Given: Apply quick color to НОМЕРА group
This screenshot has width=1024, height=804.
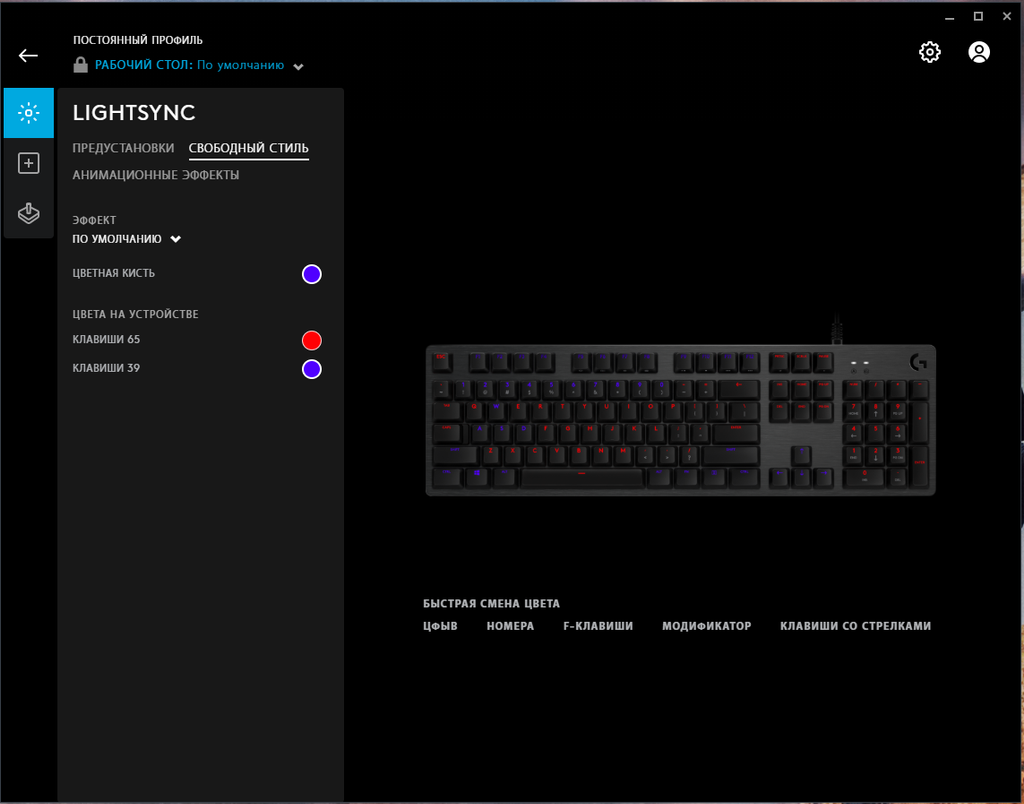Looking at the screenshot, I should coord(510,626).
